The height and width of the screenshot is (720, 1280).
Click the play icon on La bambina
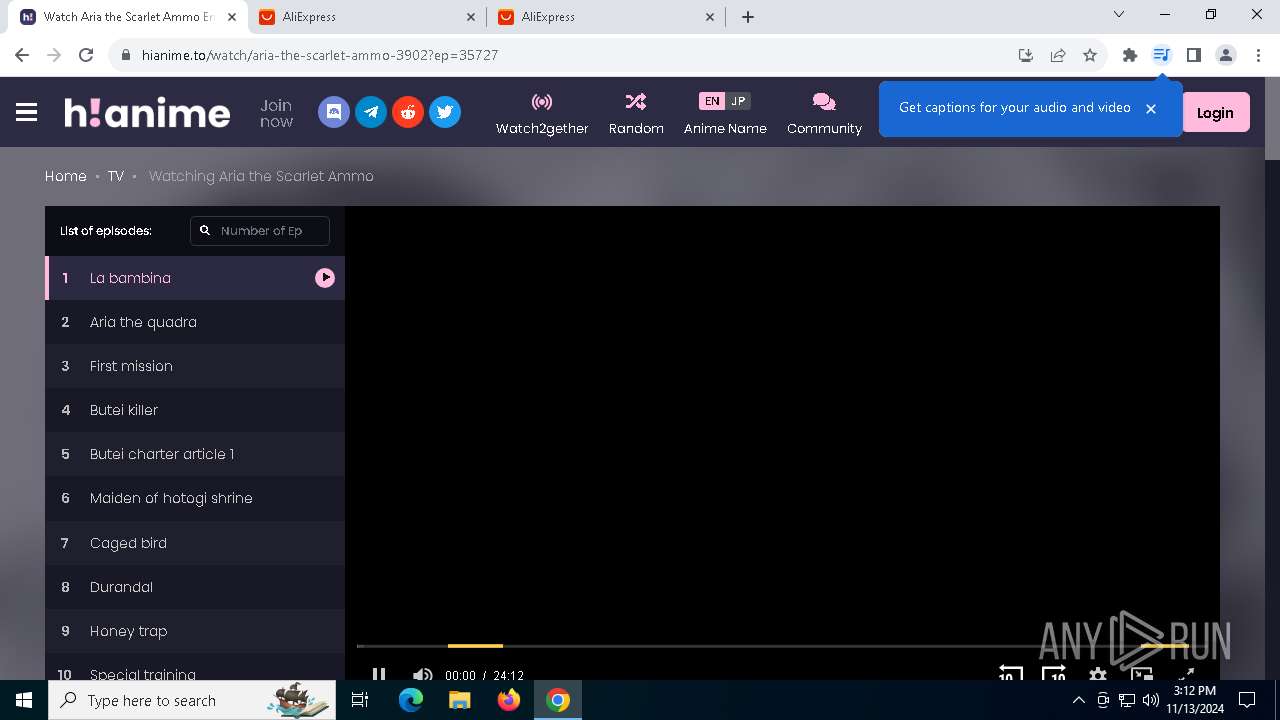[x=325, y=278]
